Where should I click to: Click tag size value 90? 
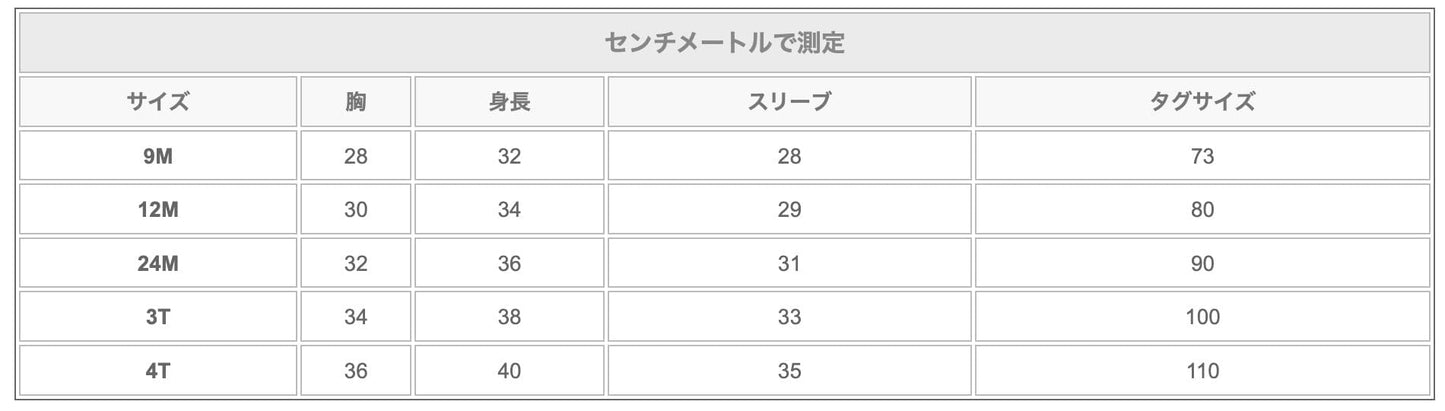(x=1202, y=264)
